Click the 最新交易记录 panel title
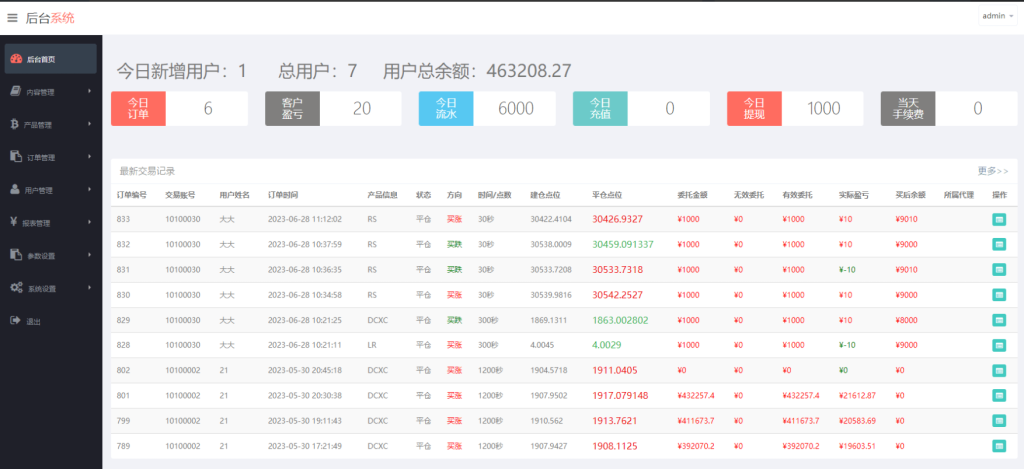 (147, 171)
